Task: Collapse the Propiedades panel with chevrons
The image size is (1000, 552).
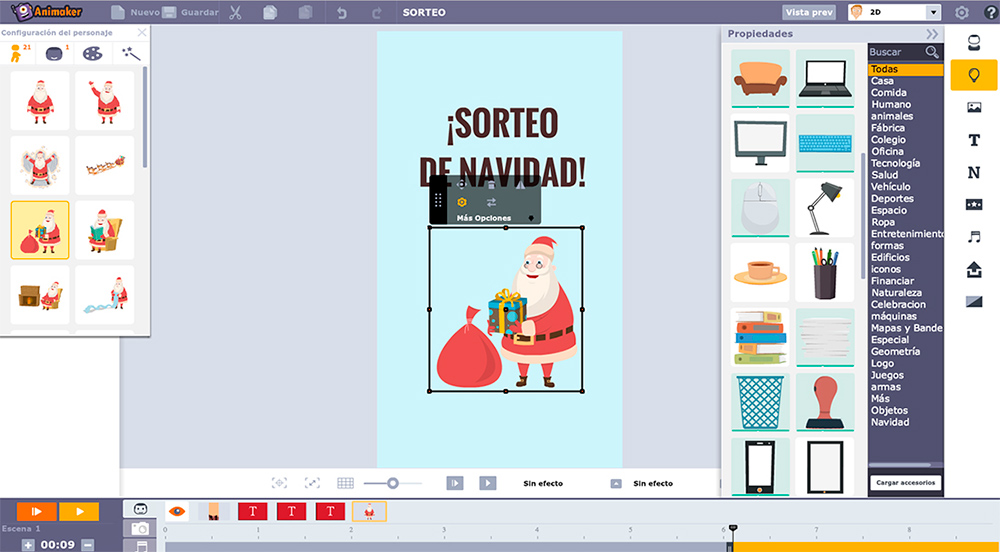Action: pos(932,34)
